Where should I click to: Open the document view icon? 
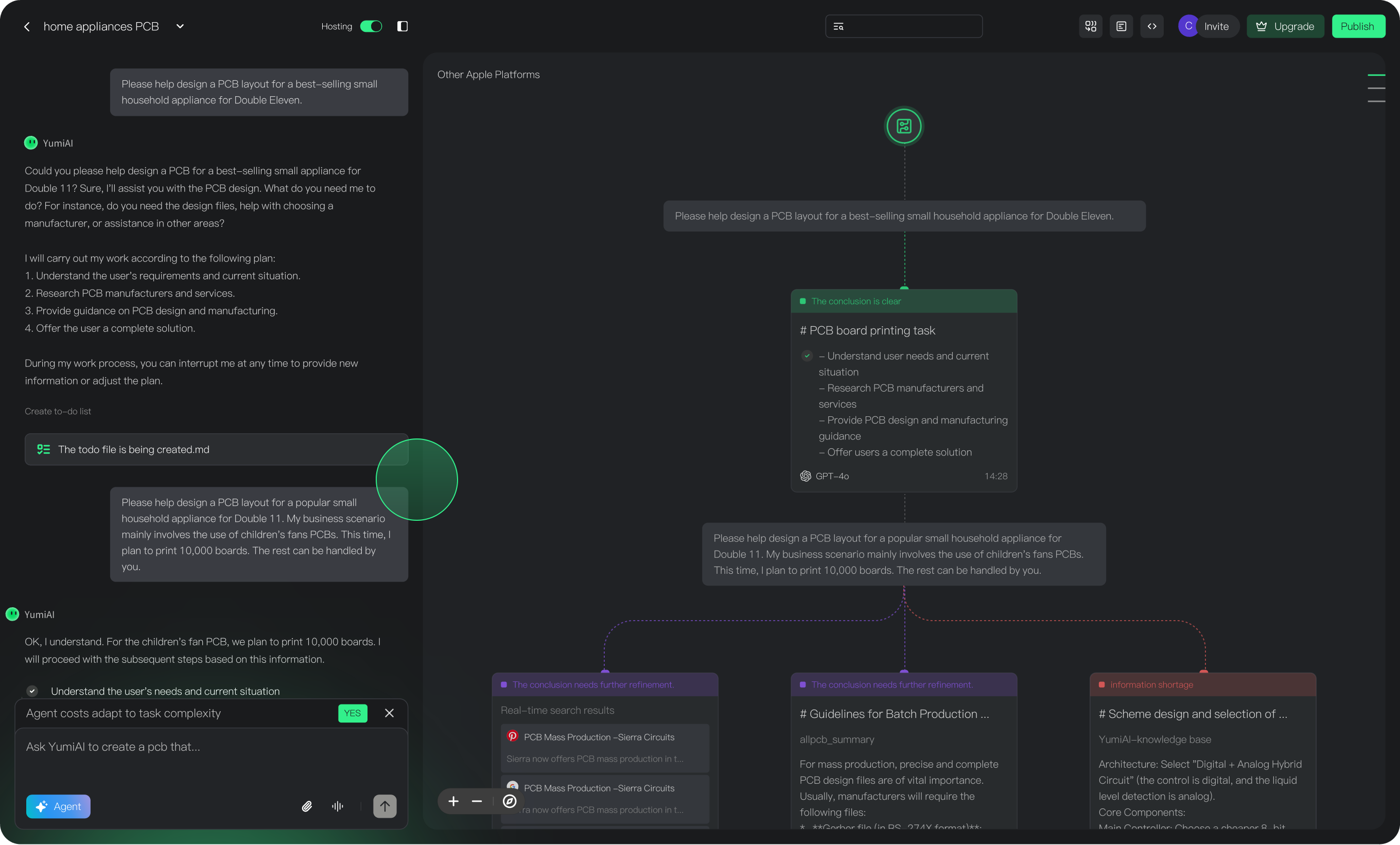(x=1121, y=26)
